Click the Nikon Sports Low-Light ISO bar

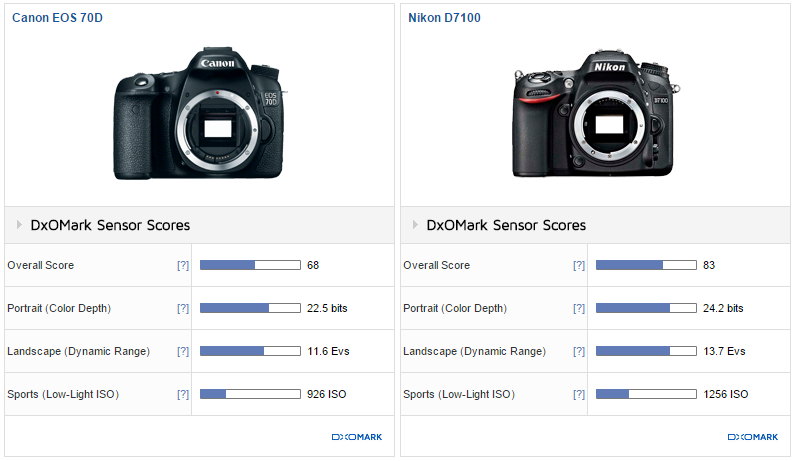click(646, 394)
